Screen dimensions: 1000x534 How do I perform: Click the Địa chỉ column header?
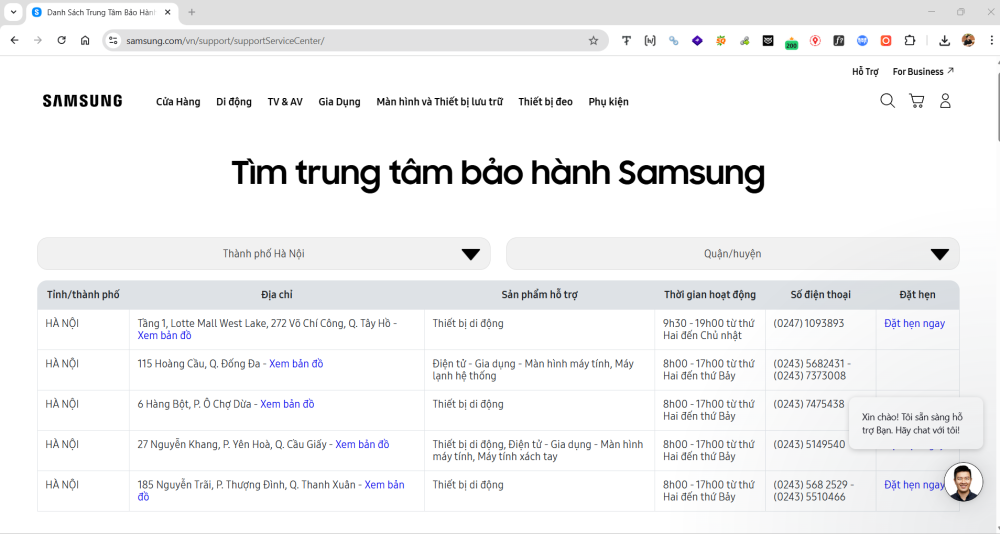(x=277, y=295)
